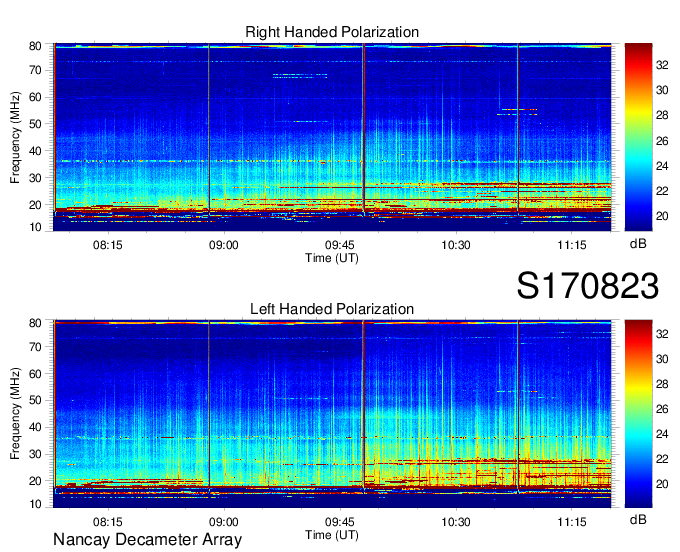Select "08:15" time tick of Left Handed plot

click(108, 522)
